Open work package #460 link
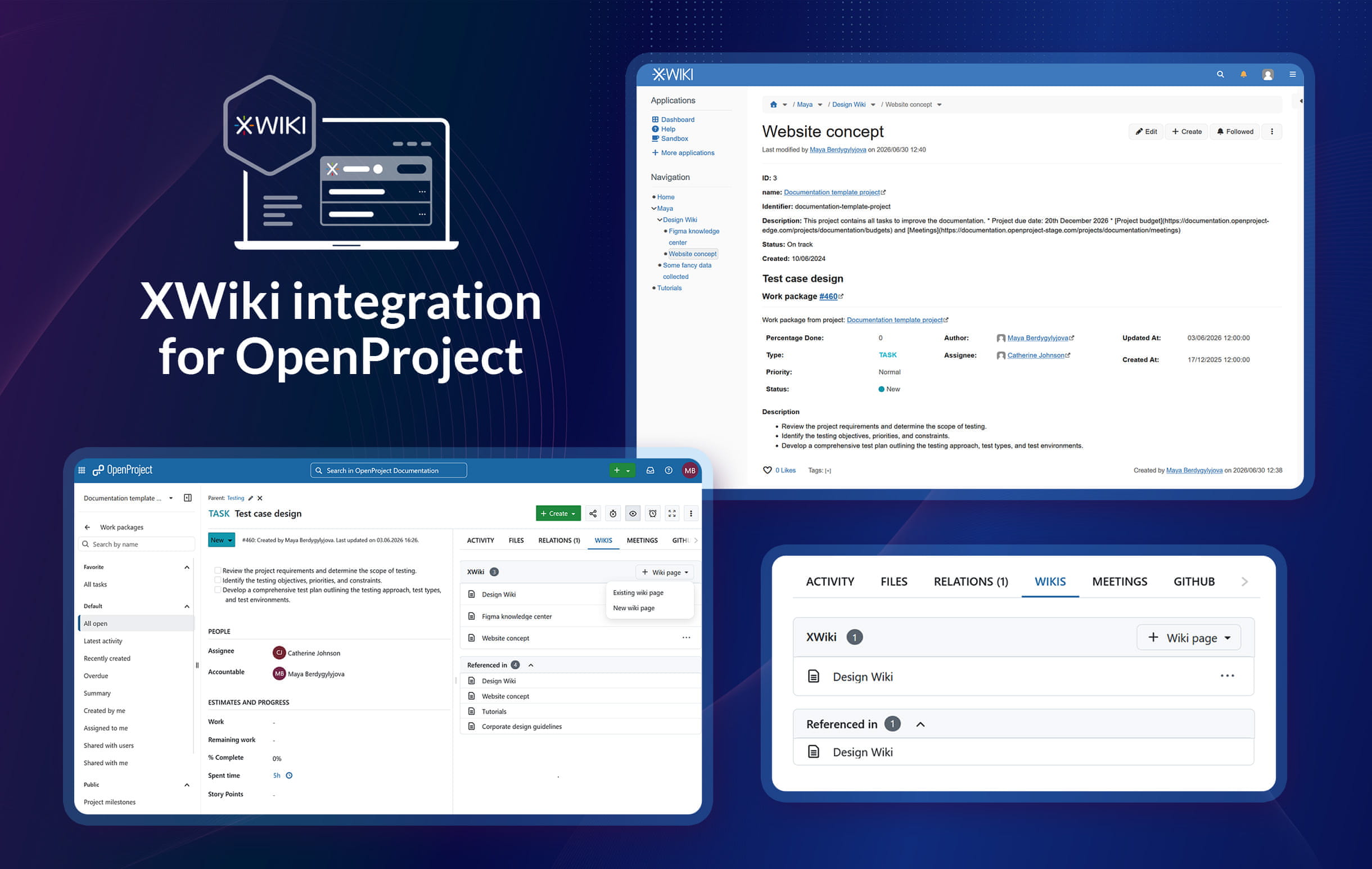1372x869 pixels. 828,296
